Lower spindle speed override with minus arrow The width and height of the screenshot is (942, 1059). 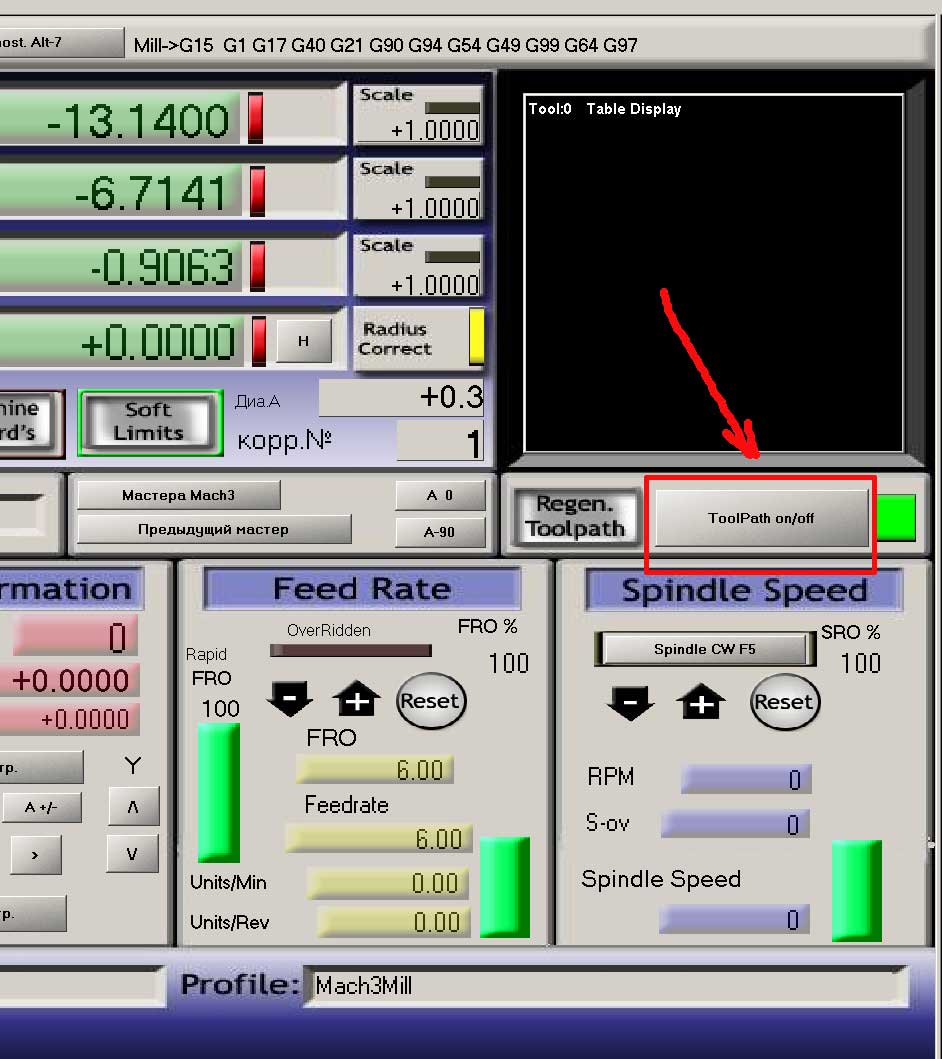coord(630,703)
